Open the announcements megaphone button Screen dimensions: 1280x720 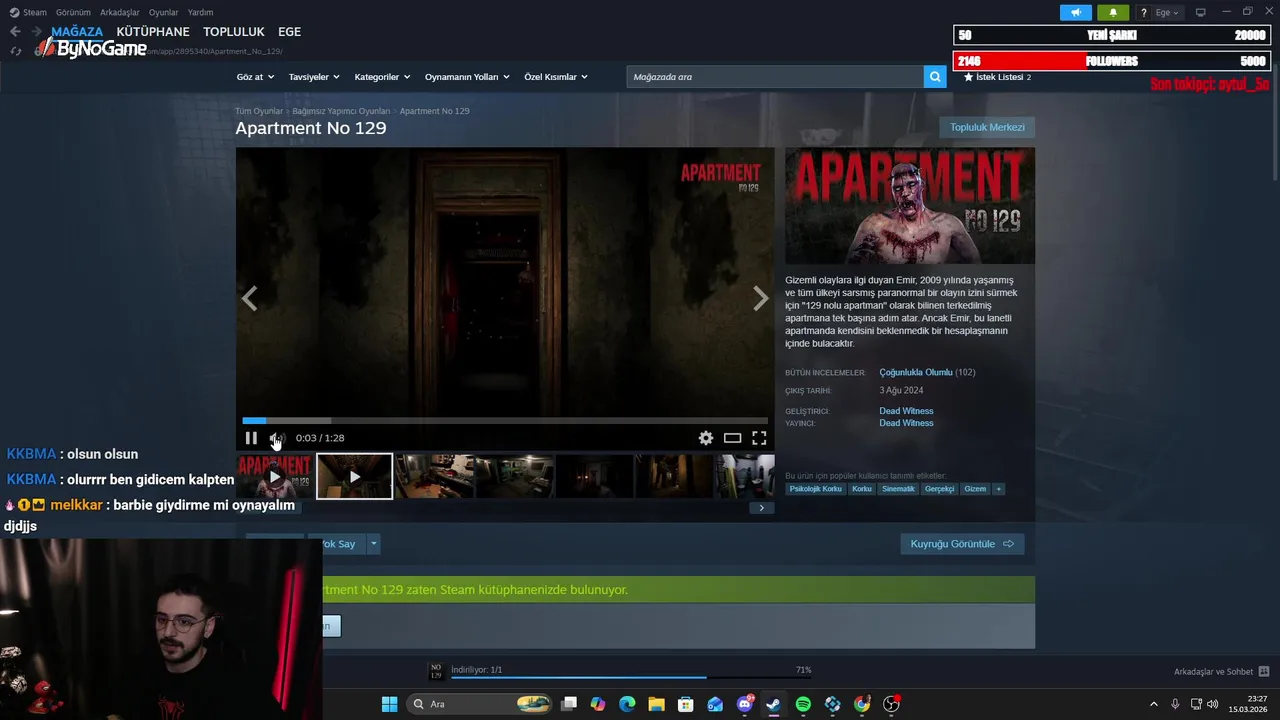1076,13
